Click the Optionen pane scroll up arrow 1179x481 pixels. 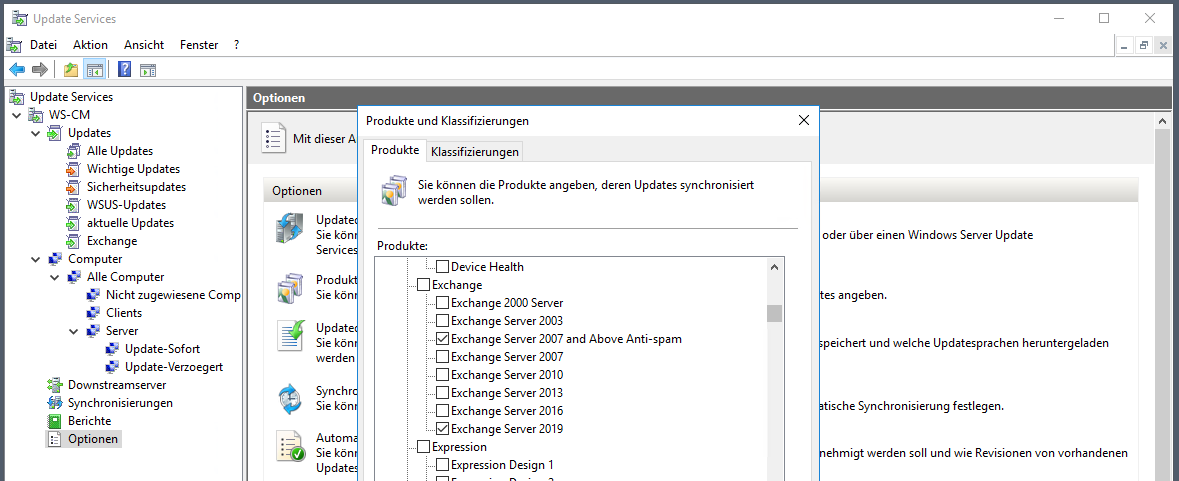point(1162,121)
